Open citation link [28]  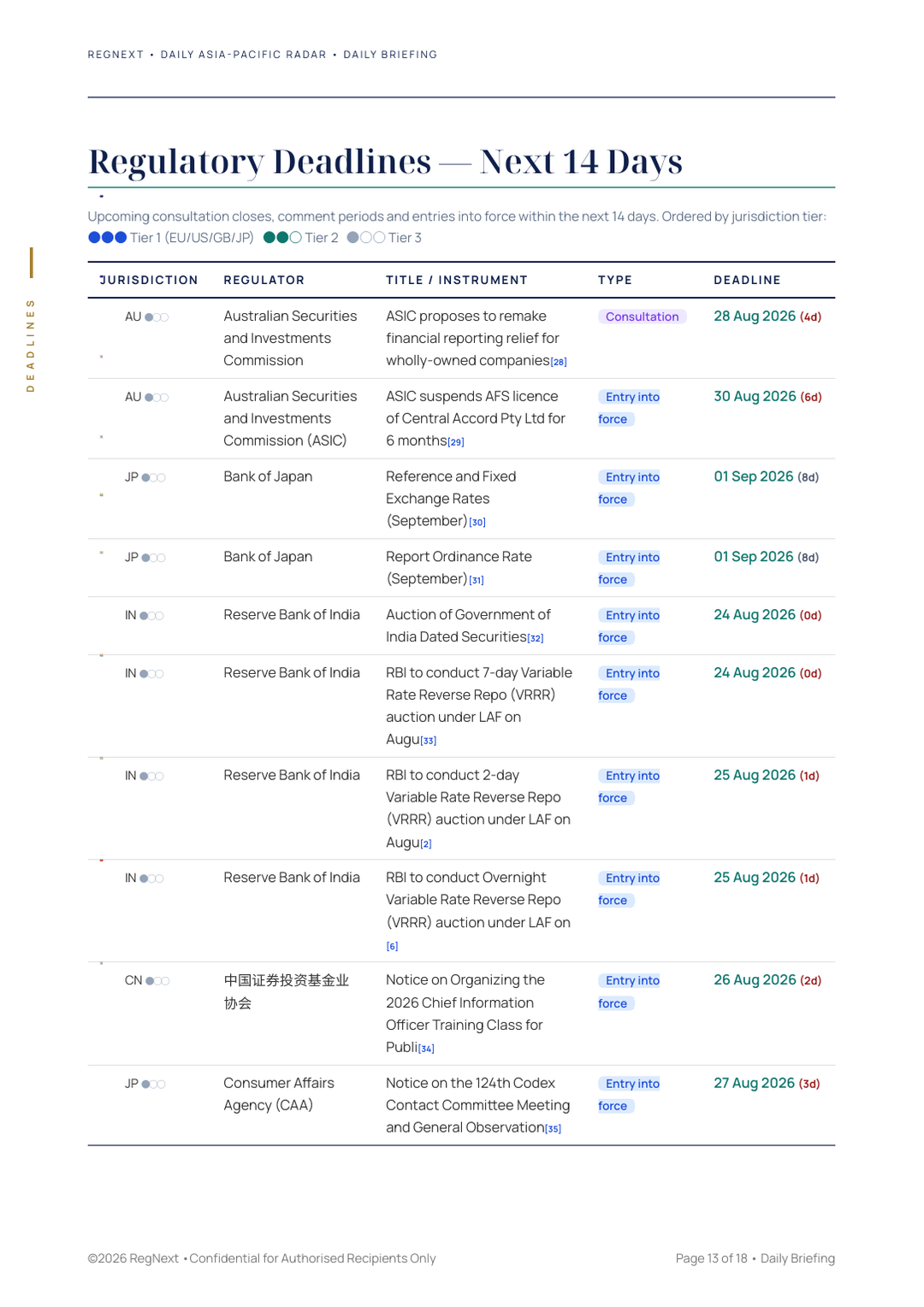click(x=559, y=362)
